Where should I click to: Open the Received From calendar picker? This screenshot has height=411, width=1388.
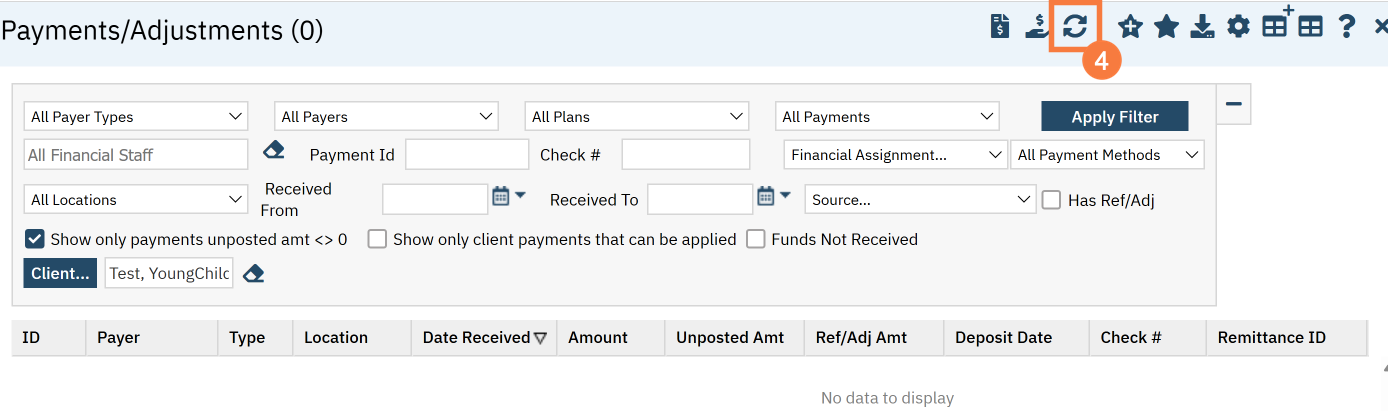pos(502,197)
